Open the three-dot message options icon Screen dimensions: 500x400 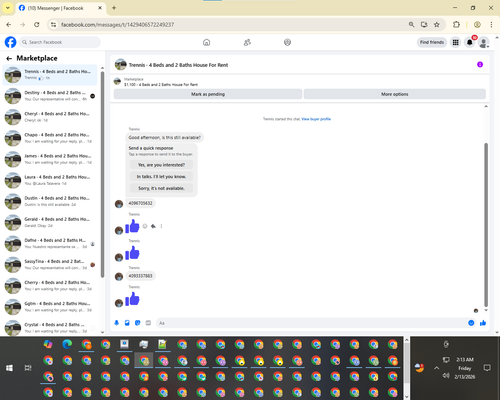(161, 226)
